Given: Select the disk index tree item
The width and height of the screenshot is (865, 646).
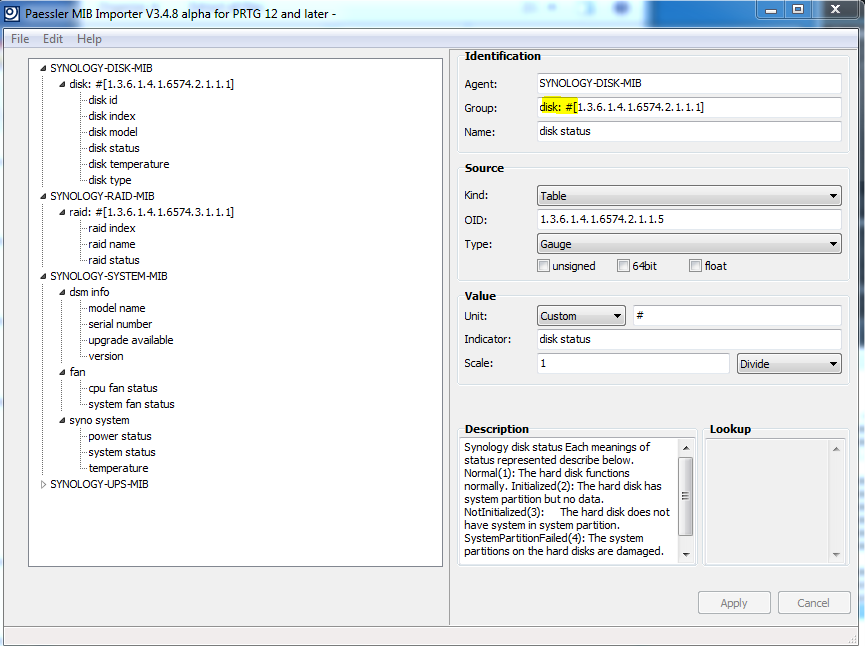Looking at the screenshot, I should tap(111, 116).
